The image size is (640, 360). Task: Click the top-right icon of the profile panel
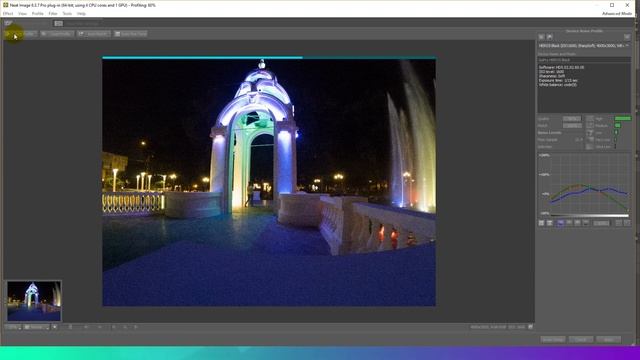[627, 37]
